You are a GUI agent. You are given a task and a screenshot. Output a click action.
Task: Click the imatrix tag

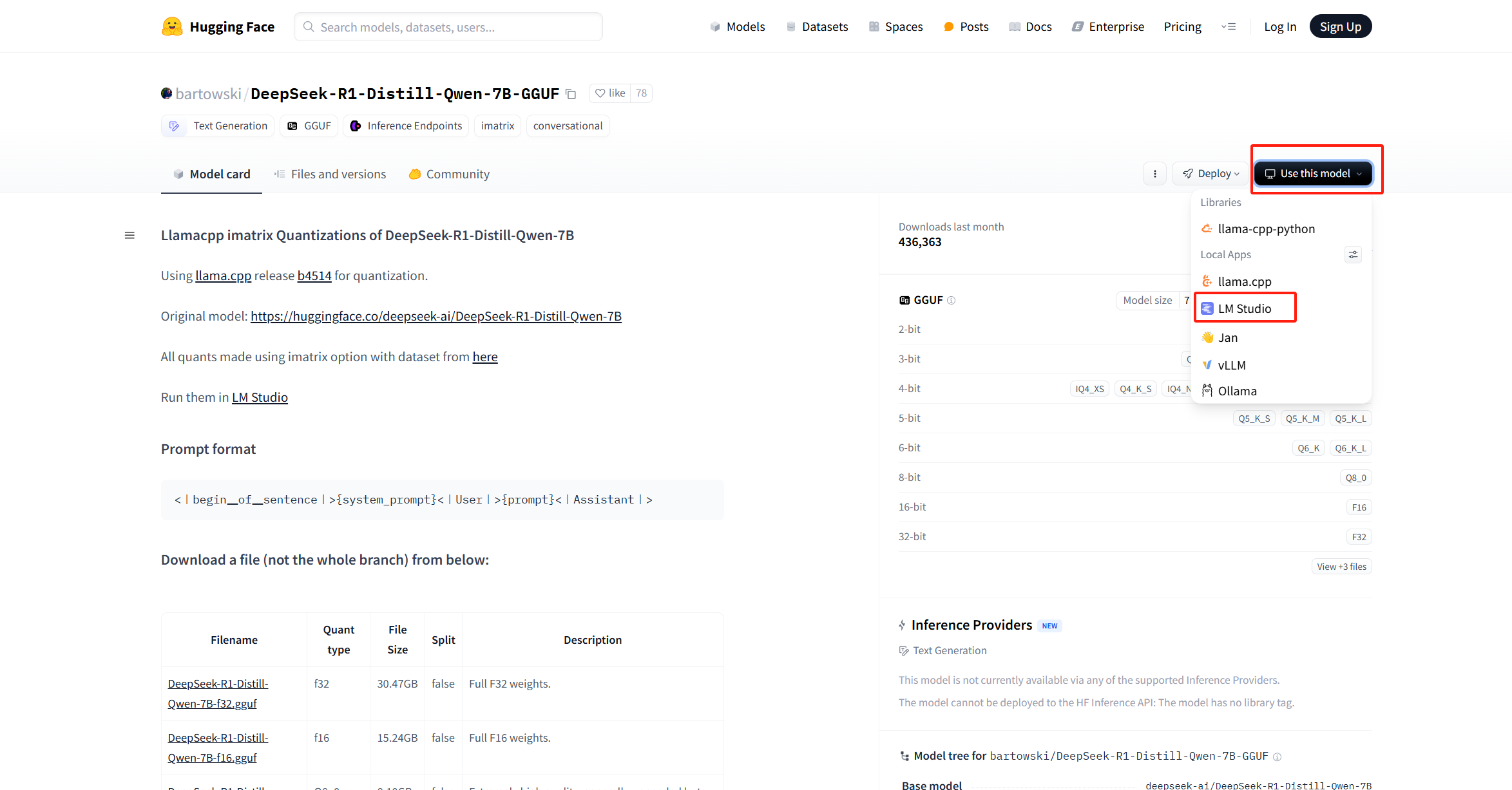click(497, 126)
